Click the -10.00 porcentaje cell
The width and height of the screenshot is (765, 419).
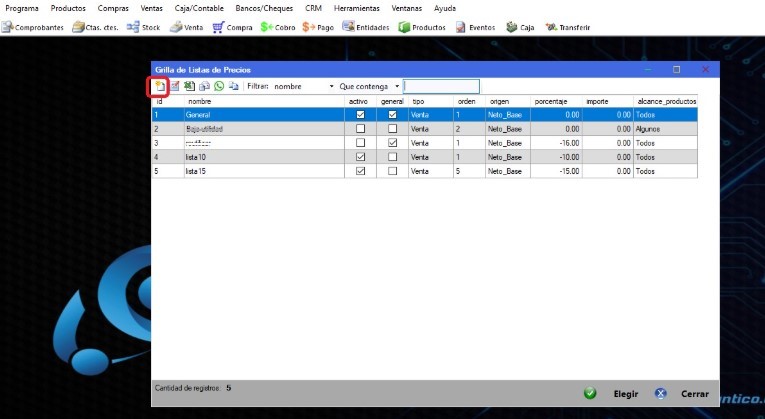556,157
